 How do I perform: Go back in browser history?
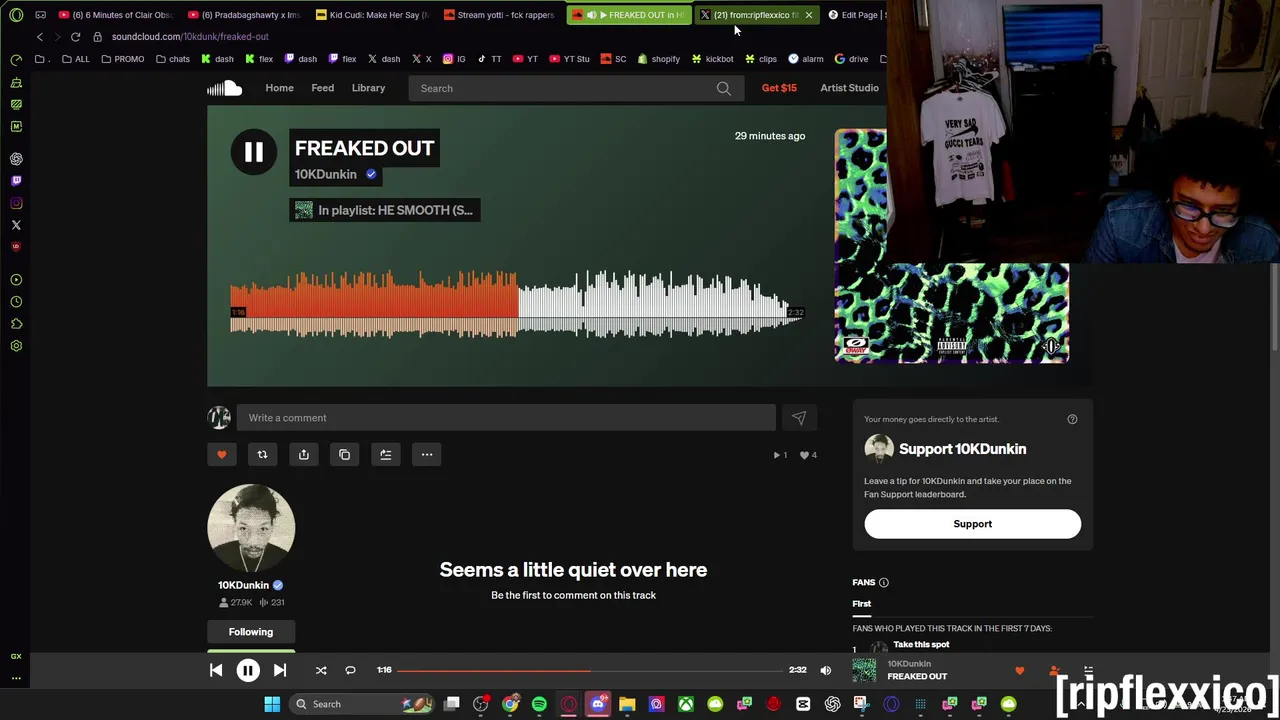40,37
